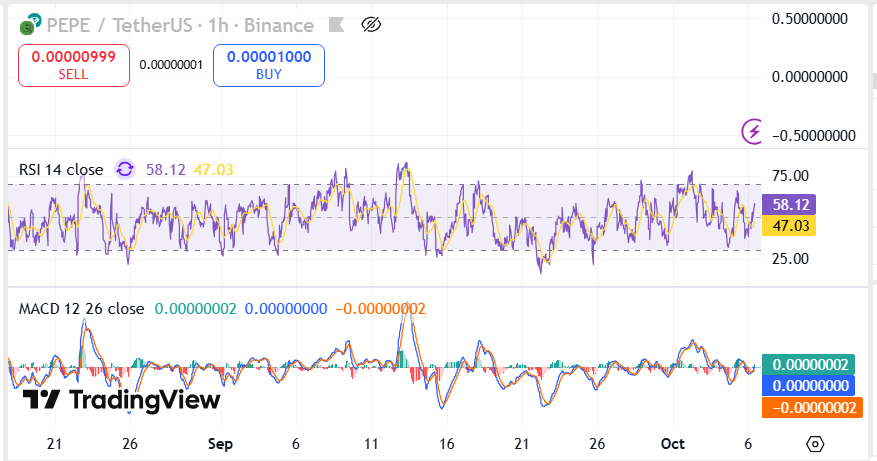Click the Oct label on time axis
Image resolution: width=877 pixels, height=461 pixels.
pyautogui.click(x=671, y=443)
